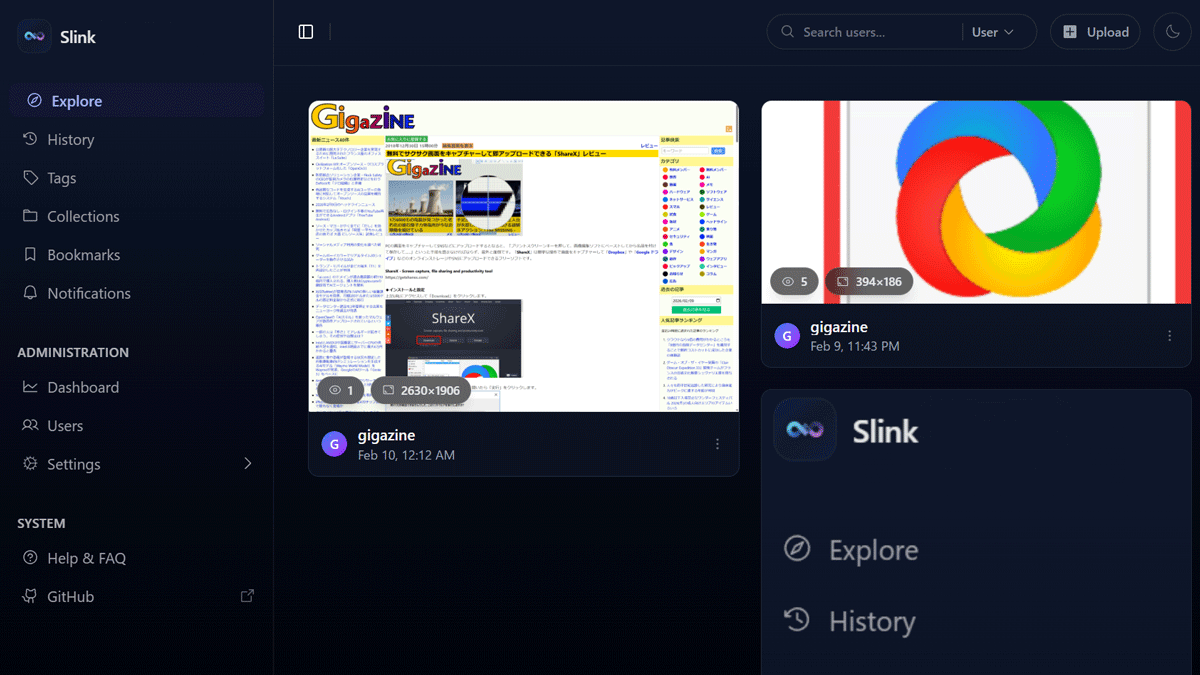Switch to dark mode via moon icon
The height and width of the screenshot is (675, 1200).
[1173, 32]
